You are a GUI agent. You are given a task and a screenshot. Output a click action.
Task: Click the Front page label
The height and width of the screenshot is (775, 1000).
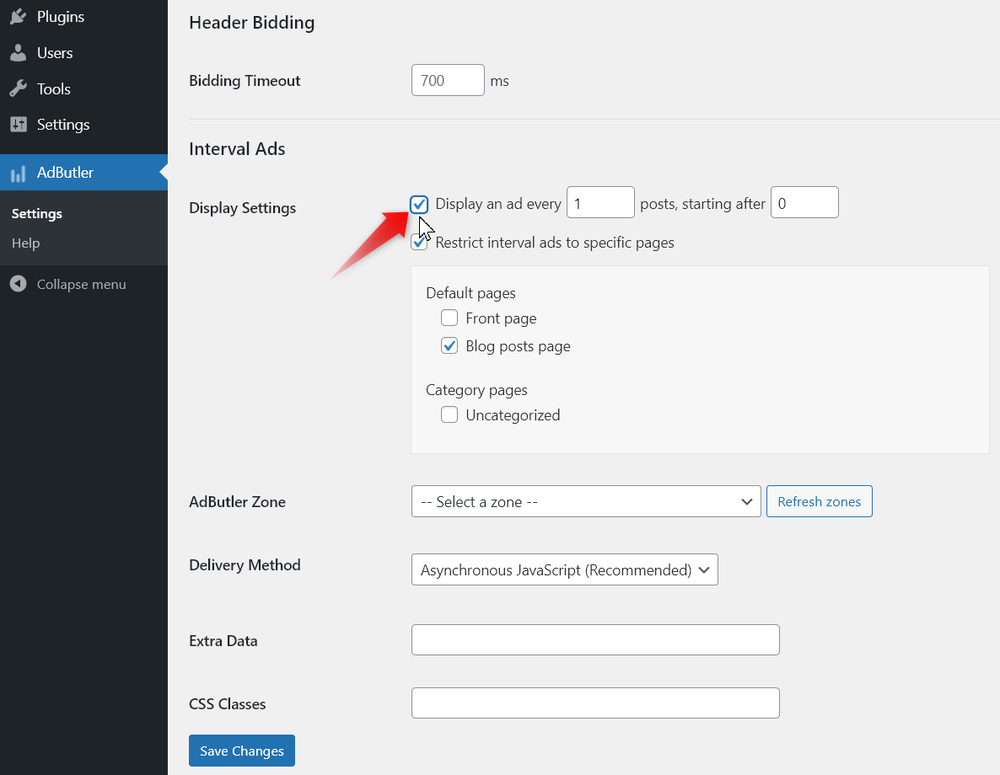pos(501,318)
